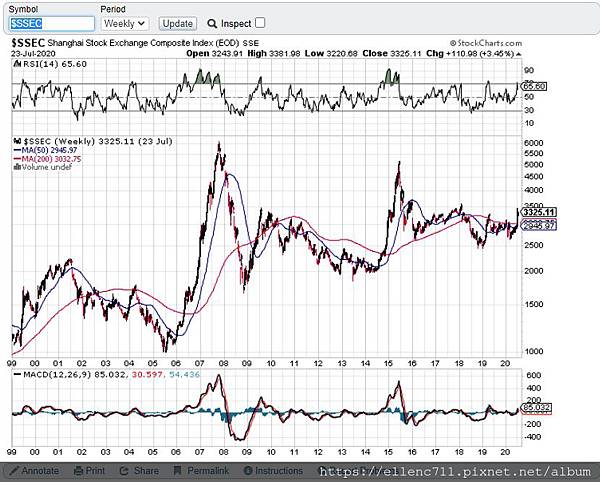The height and width of the screenshot is (482, 600).
Task: Click the Share arrow icon
Action: (124, 470)
